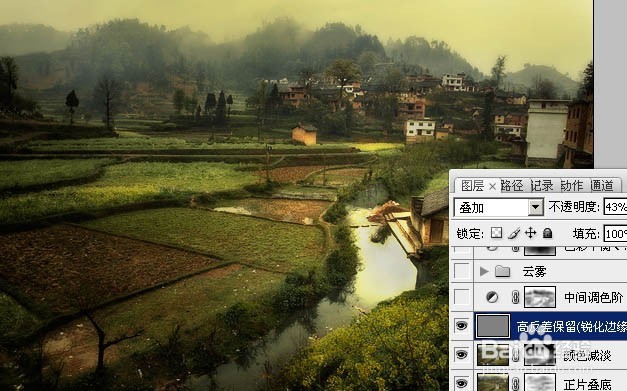Toggle lock all padlock icon
The height and width of the screenshot is (391, 627).
547,233
